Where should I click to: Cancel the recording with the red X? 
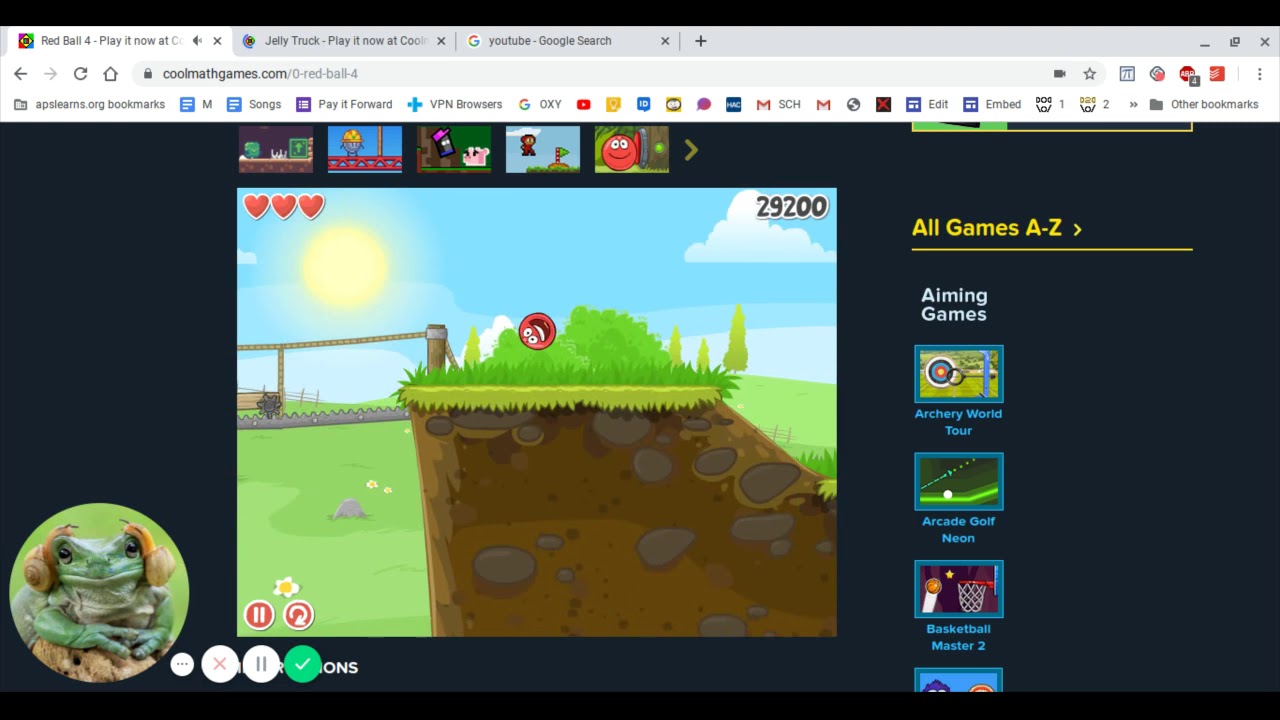220,664
